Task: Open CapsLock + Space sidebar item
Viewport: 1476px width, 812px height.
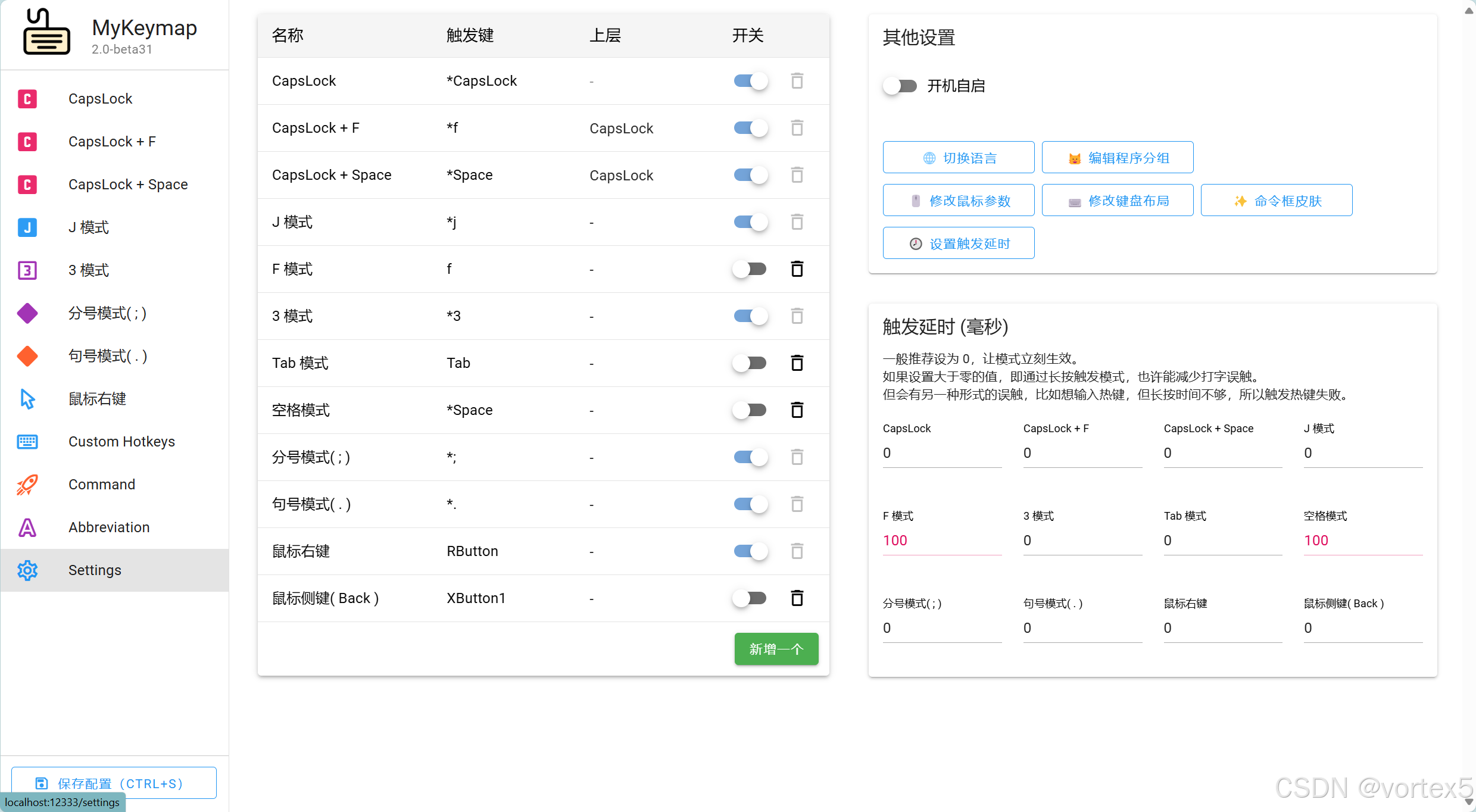Action: click(115, 185)
